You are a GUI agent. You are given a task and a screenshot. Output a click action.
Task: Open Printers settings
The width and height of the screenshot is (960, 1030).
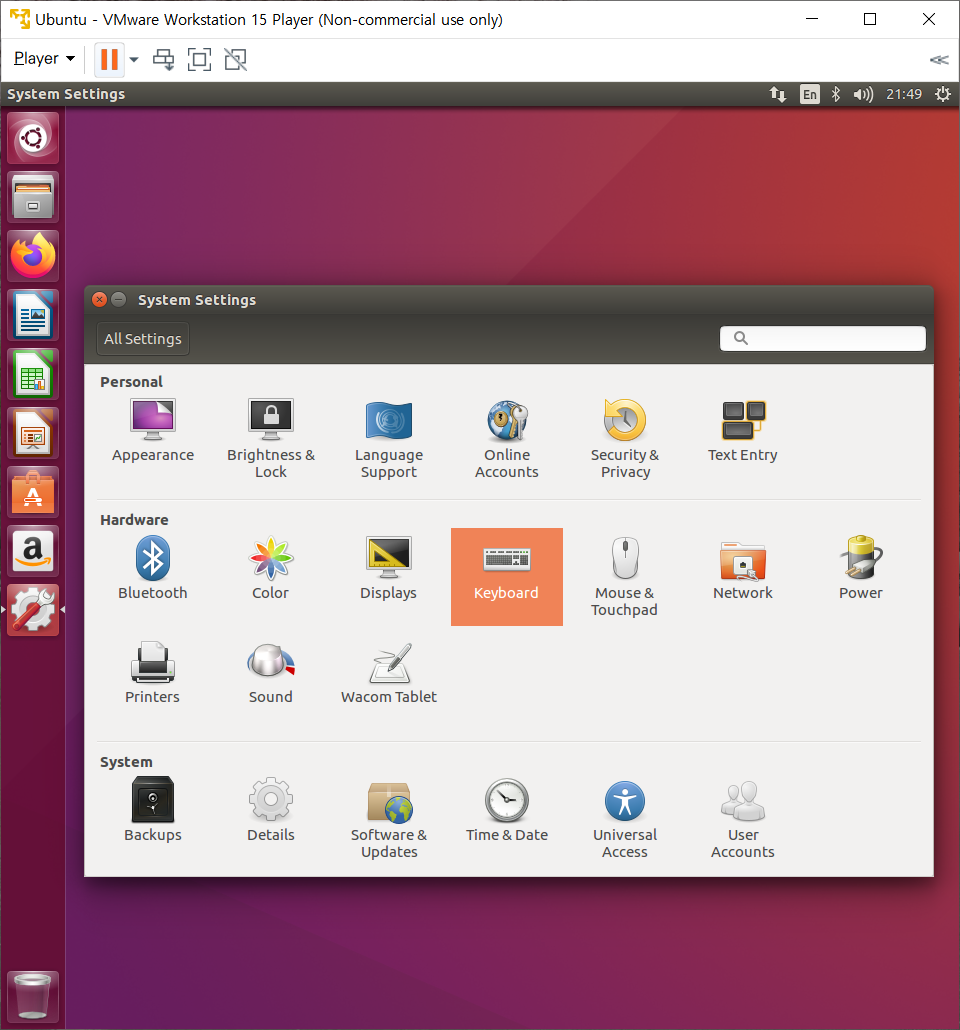(x=152, y=673)
